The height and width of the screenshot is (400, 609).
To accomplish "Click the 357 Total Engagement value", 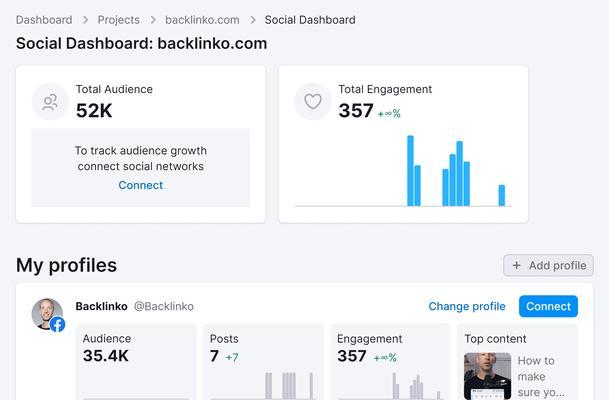I will 356,111.
